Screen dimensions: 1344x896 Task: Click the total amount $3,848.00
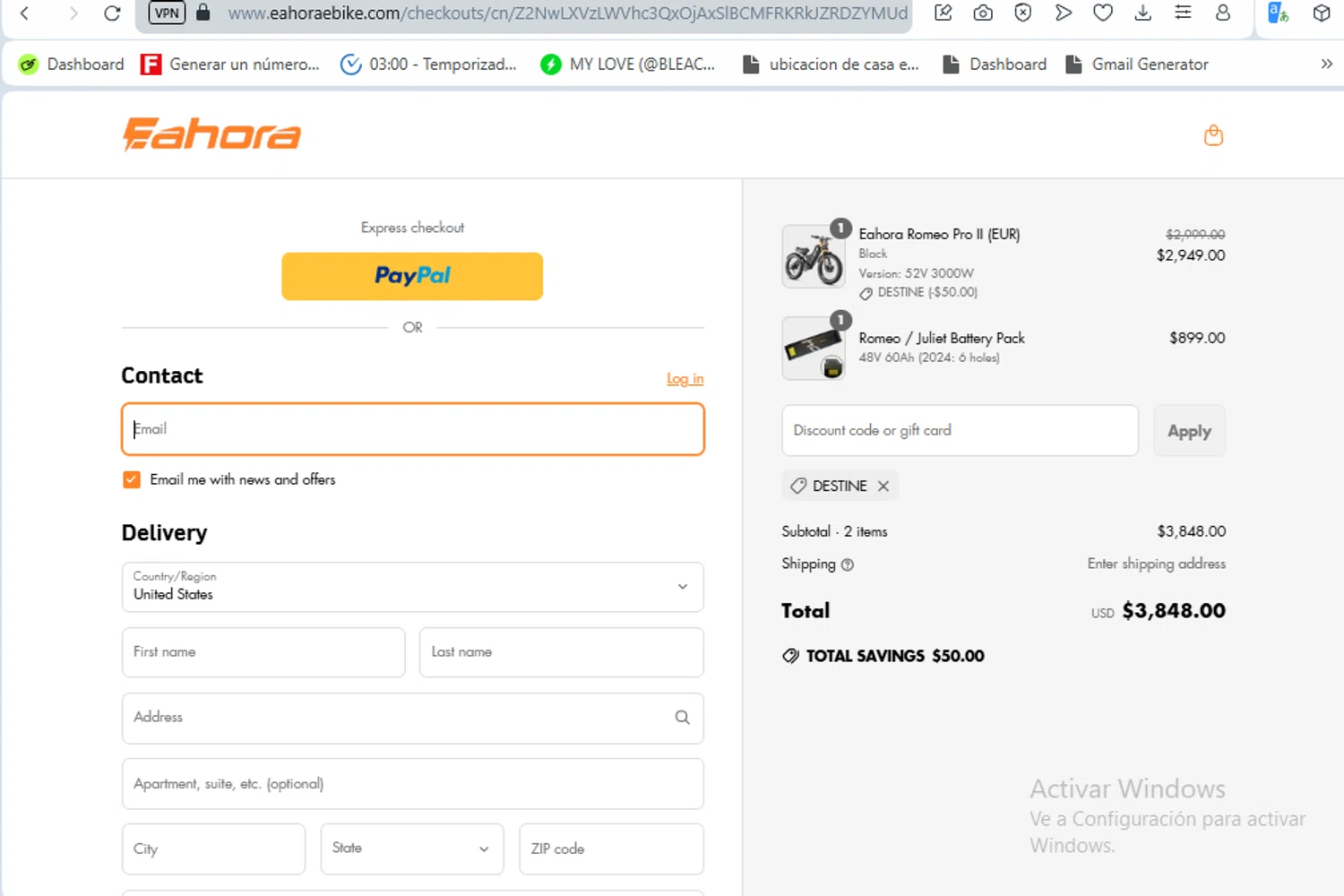coord(1174,611)
